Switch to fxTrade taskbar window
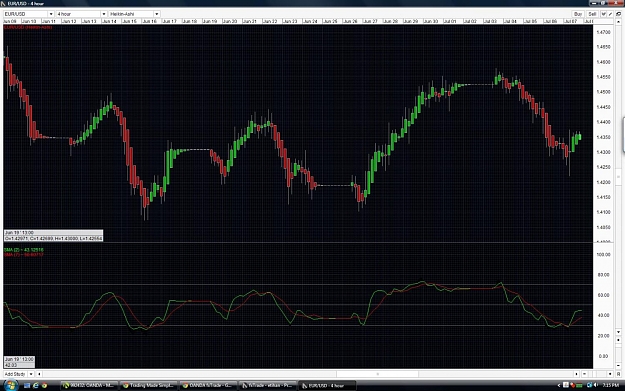The height and width of the screenshot is (391, 625). (267, 385)
